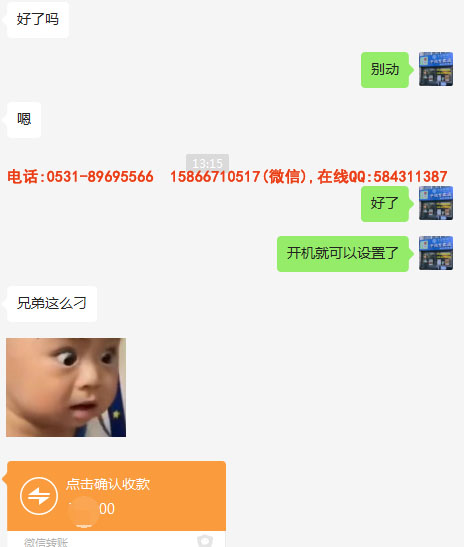Click the transfer amount ending in 00

pyautogui.click(x=92, y=509)
